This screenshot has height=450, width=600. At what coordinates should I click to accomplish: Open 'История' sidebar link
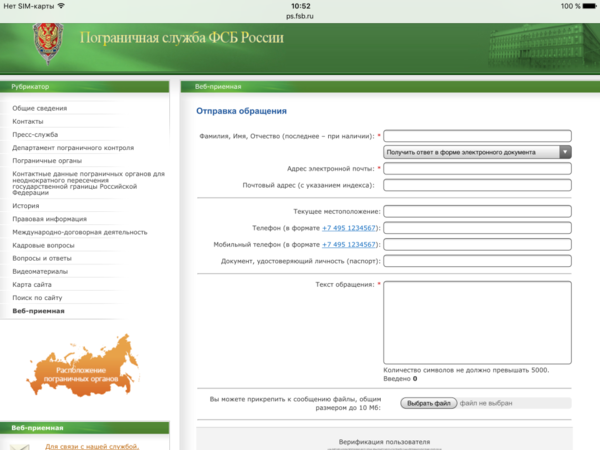(26, 205)
